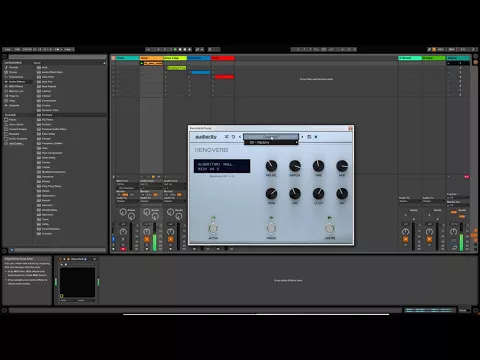Click the browser search field
The image size is (480, 360).
pos(57,57)
